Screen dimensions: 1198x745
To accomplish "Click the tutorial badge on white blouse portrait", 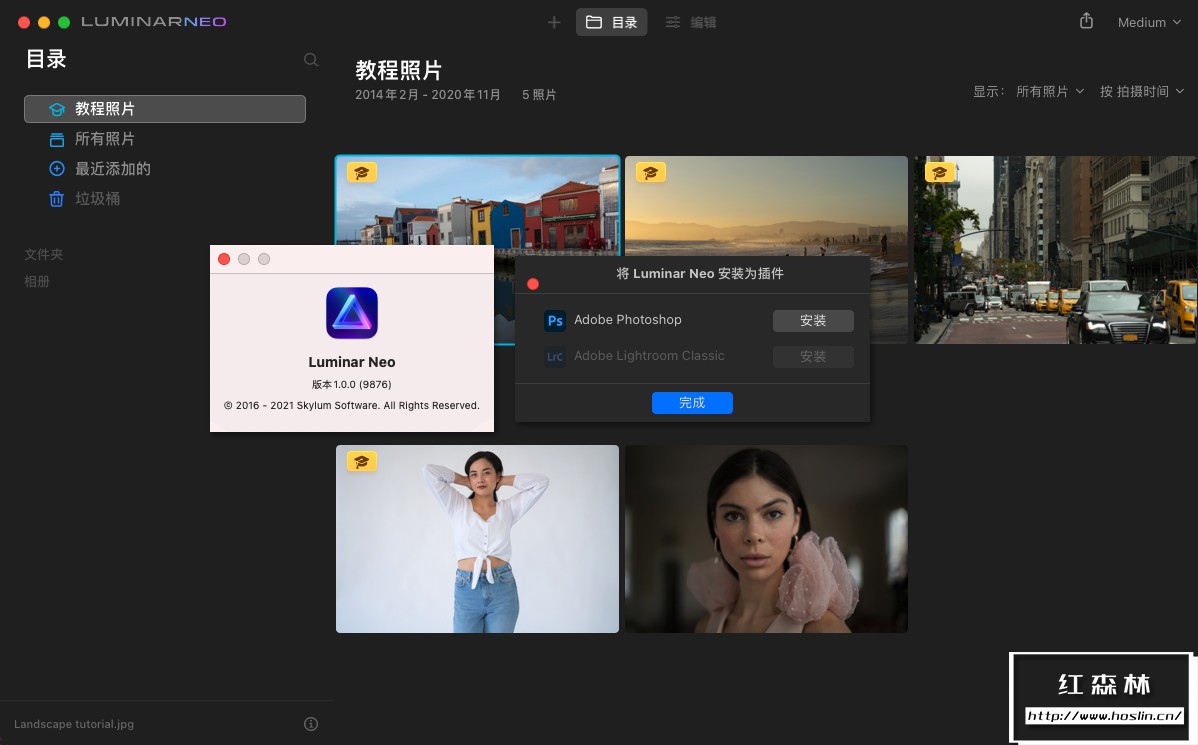I will (361, 462).
